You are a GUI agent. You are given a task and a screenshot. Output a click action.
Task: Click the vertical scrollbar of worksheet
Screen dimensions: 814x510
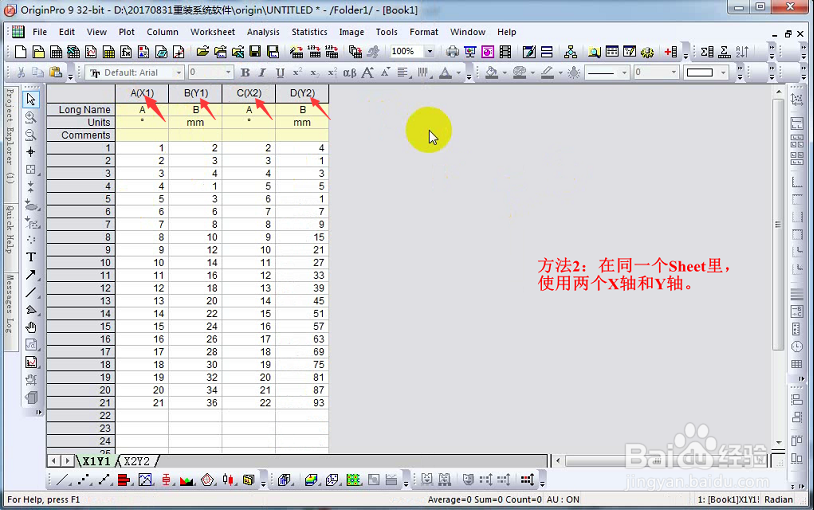click(x=778, y=224)
